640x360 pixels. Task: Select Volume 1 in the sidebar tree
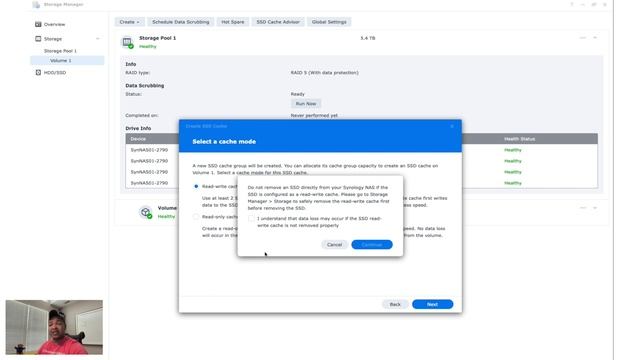pyautogui.click(x=67, y=60)
